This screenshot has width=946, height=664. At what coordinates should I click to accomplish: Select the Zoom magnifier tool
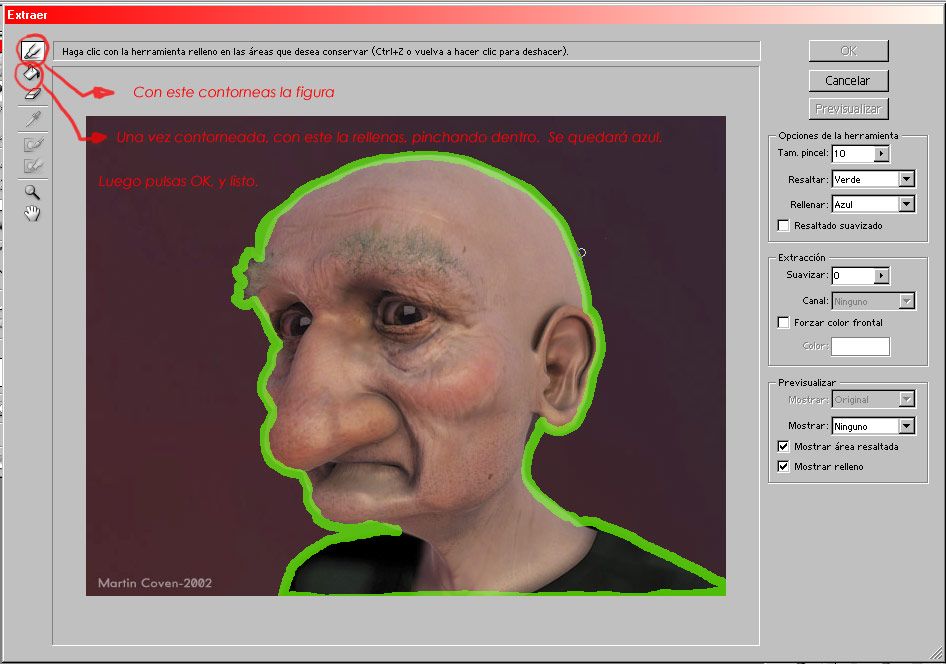[32, 192]
